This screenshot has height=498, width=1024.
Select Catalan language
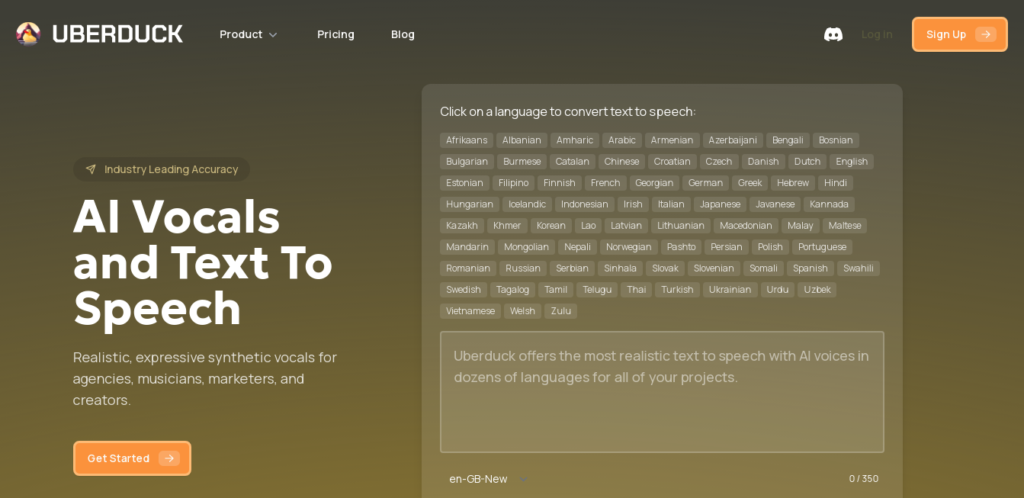coord(572,162)
